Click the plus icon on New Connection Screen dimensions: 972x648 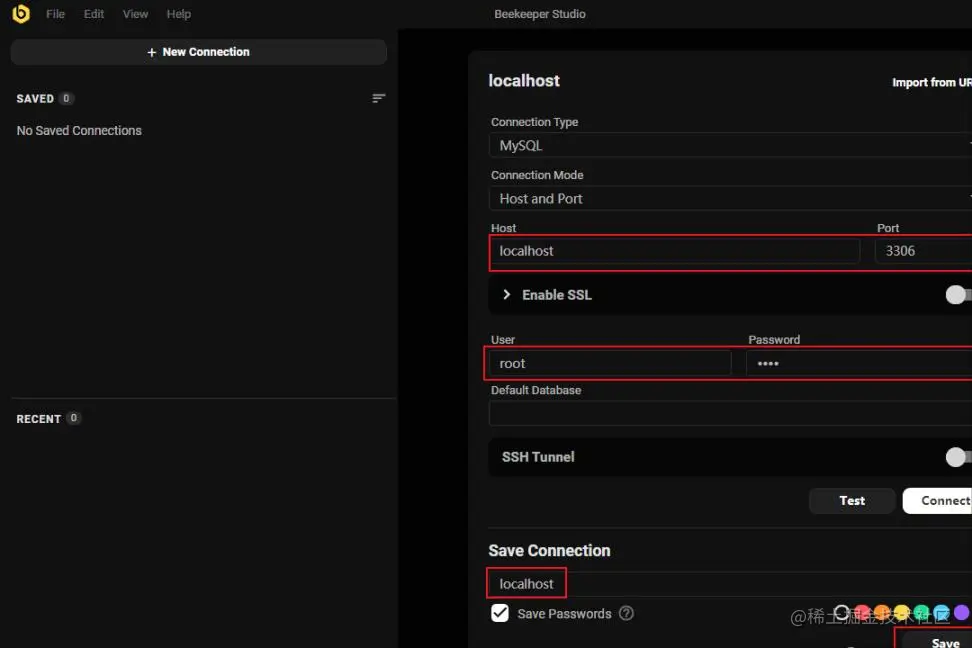[x=151, y=53]
